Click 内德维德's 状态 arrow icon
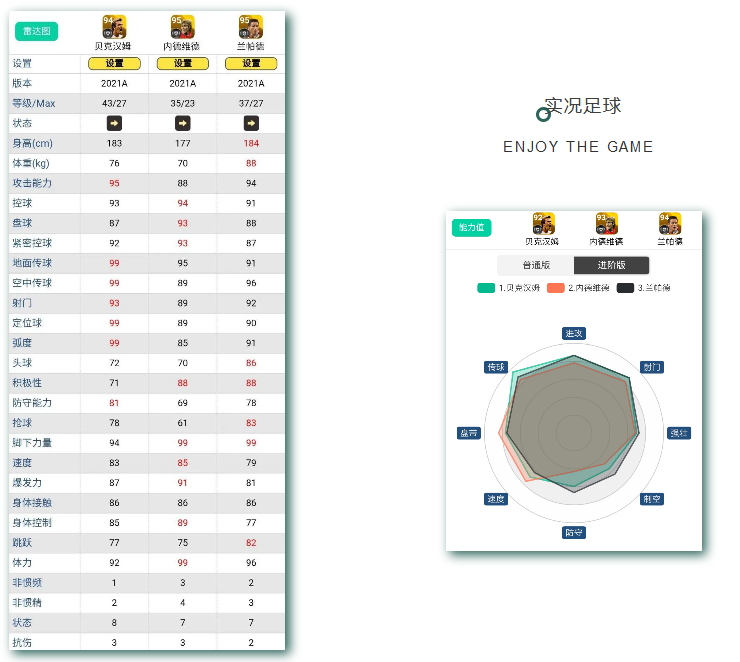This screenshot has width=740, height=662. point(183,124)
